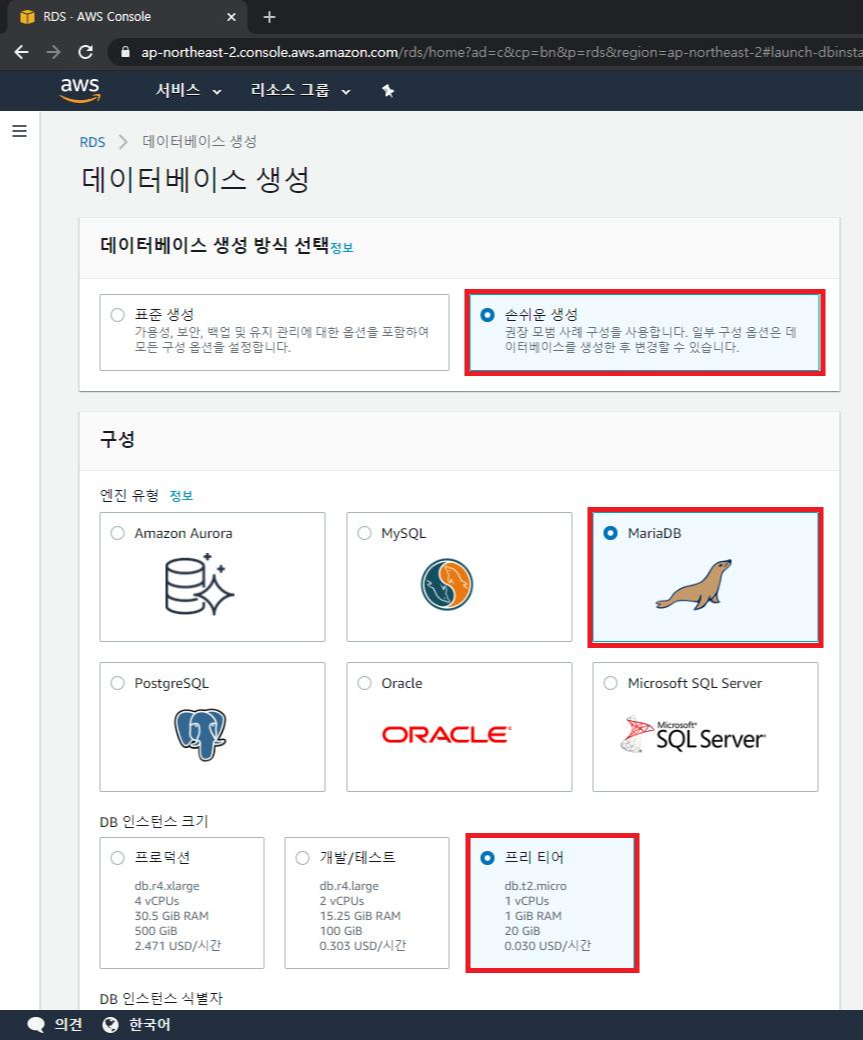Click 30.5 GiB RAM text
The height and width of the screenshot is (1040, 863).
171,916
